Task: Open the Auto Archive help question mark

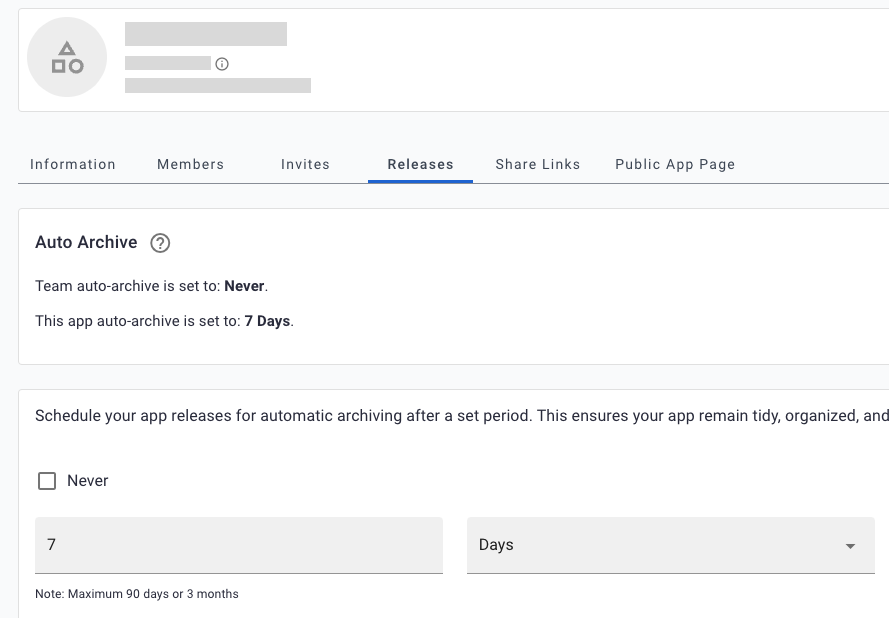Action: click(160, 243)
